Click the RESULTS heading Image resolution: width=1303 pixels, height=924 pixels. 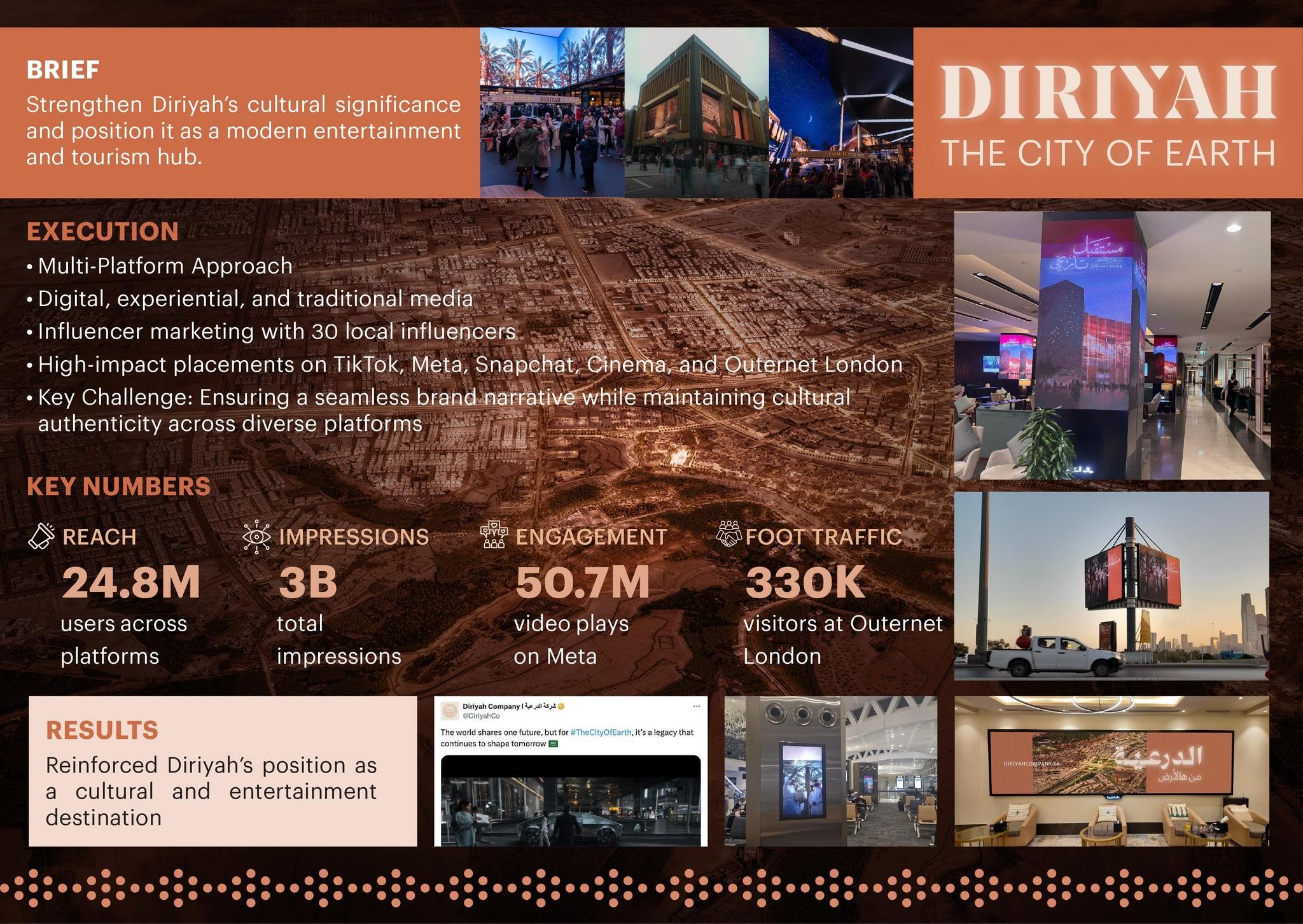tap(102, 731)
